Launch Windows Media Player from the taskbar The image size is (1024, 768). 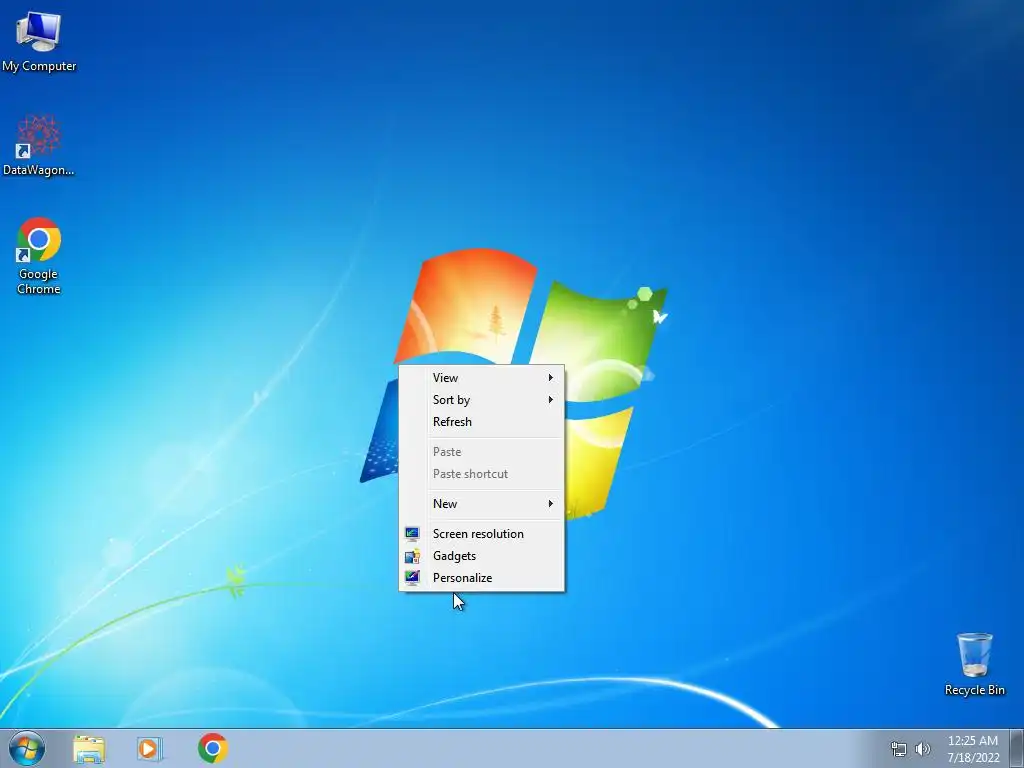point(150,748)
